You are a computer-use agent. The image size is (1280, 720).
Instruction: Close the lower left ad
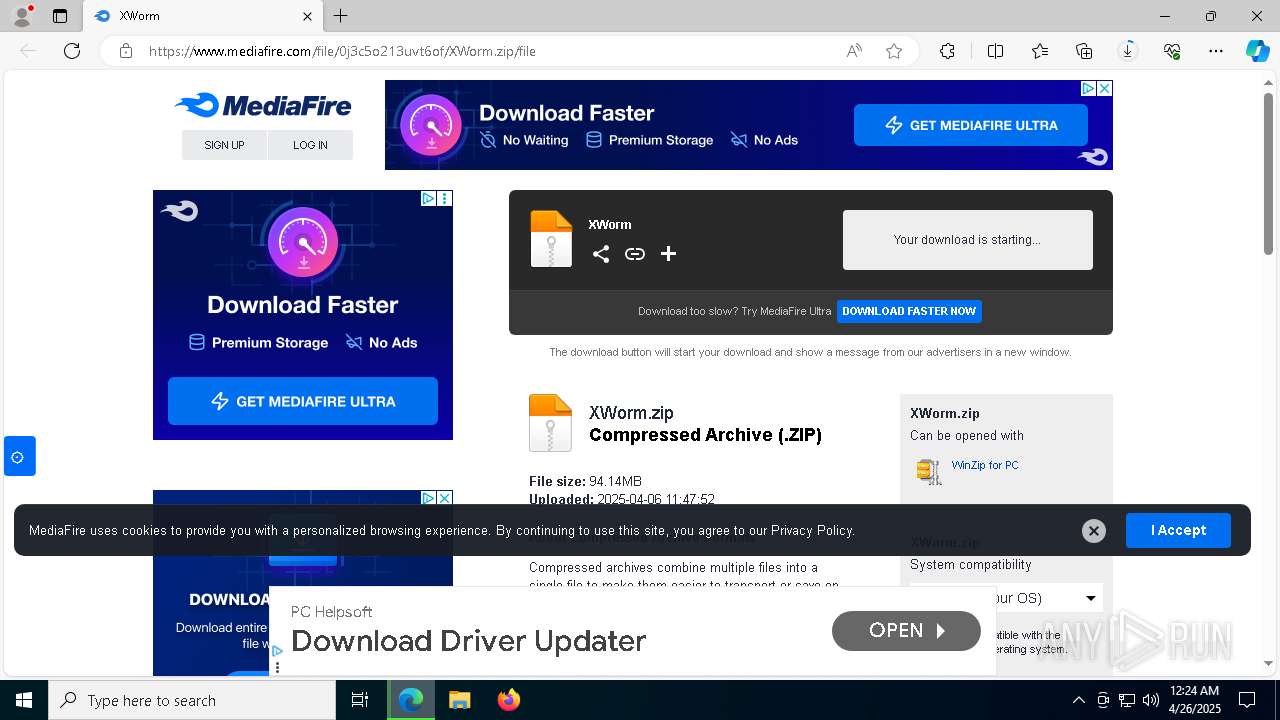pos(445,498)
